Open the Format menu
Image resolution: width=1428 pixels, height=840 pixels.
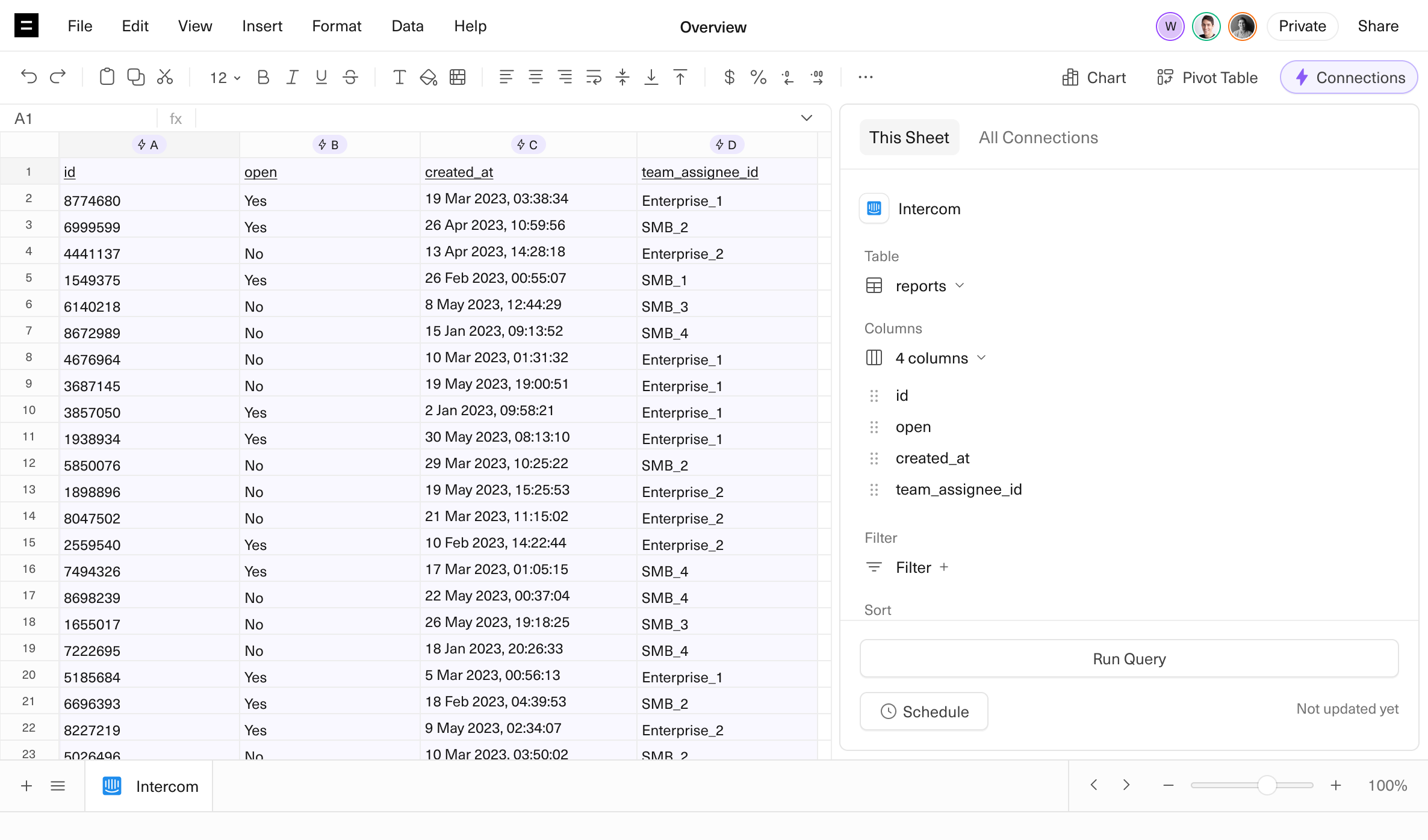(336, 26)
